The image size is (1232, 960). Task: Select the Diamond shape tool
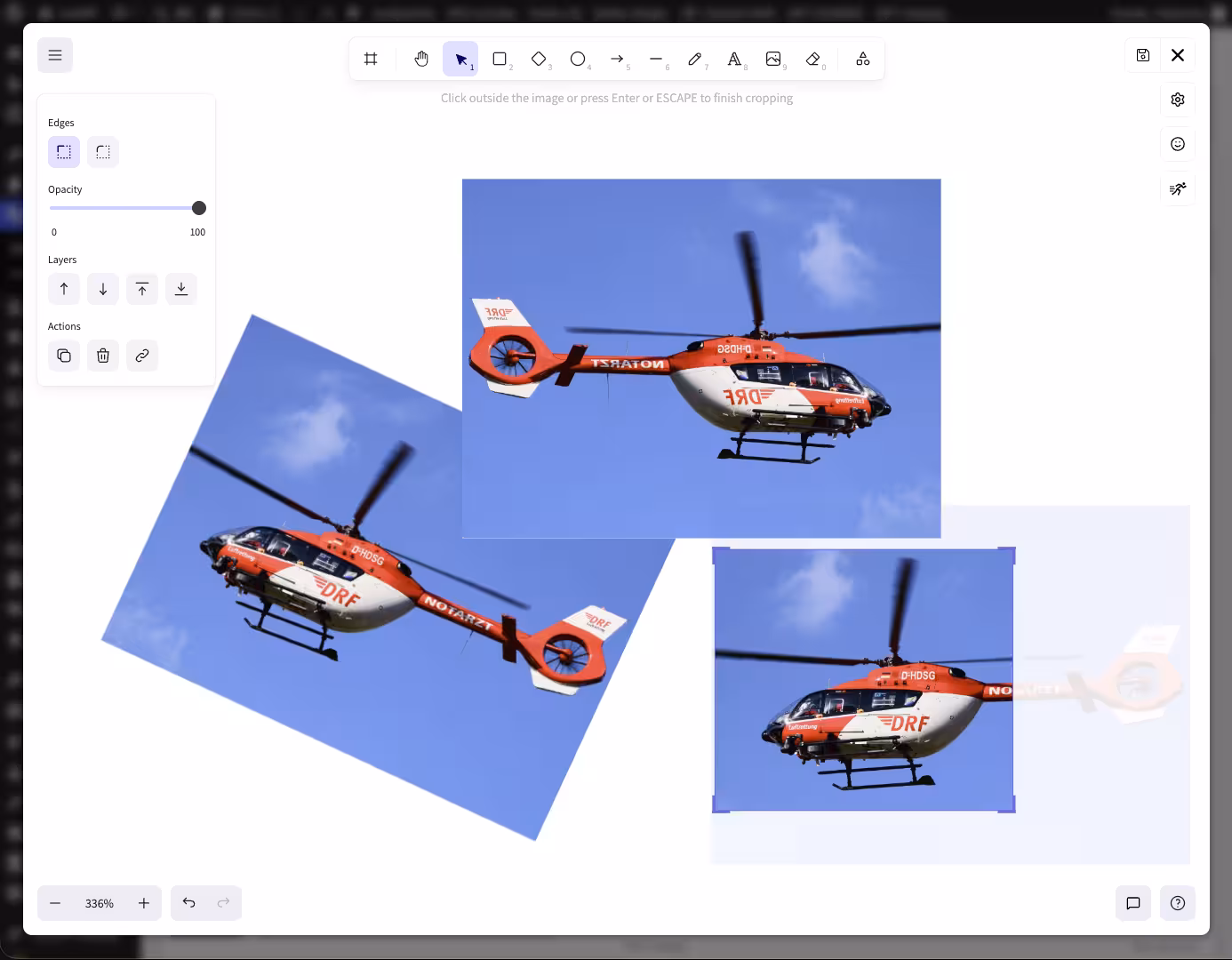(x=539, y=59)
